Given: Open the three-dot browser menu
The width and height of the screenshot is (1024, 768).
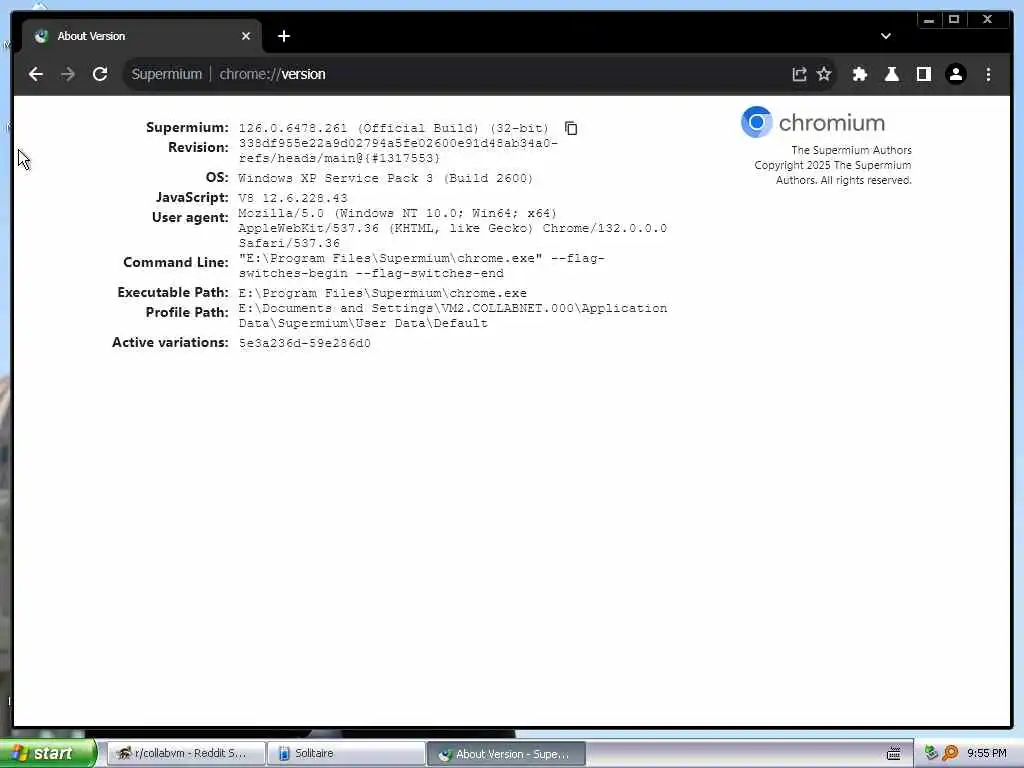Looking at the screenshot, I should (988, 74).
